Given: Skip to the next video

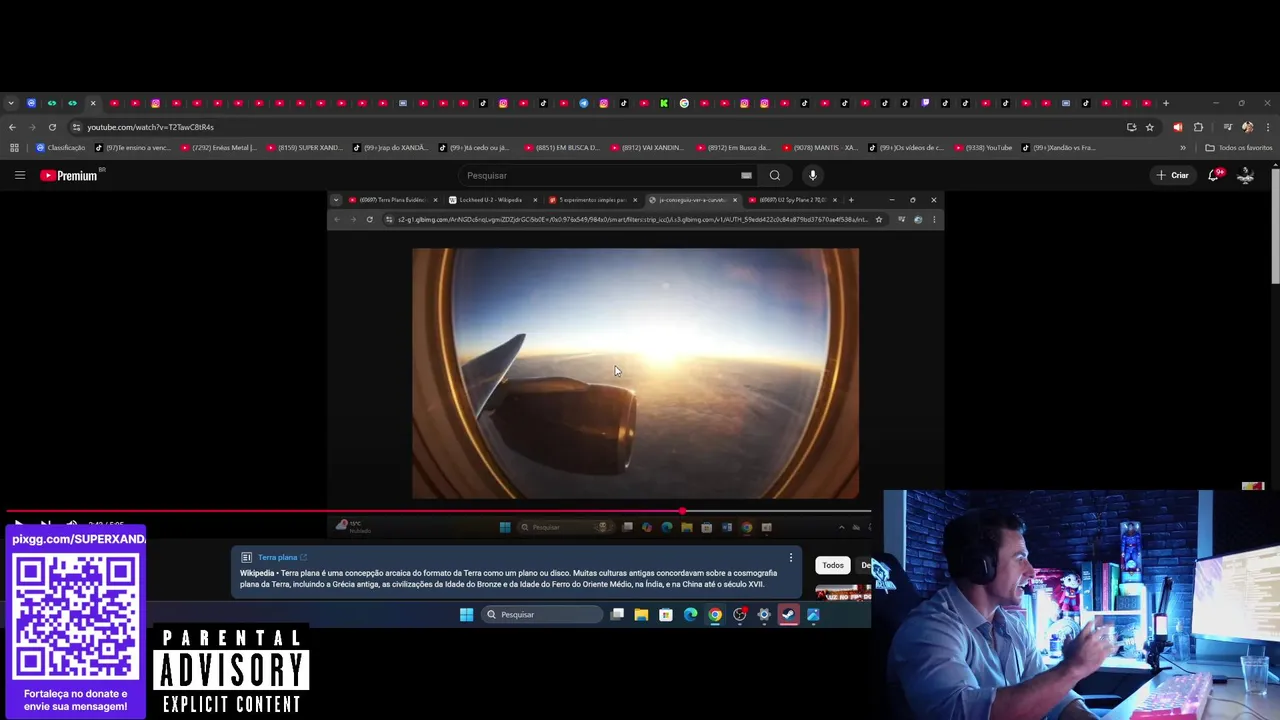Looking at the screenshot, I should [45, 523].
